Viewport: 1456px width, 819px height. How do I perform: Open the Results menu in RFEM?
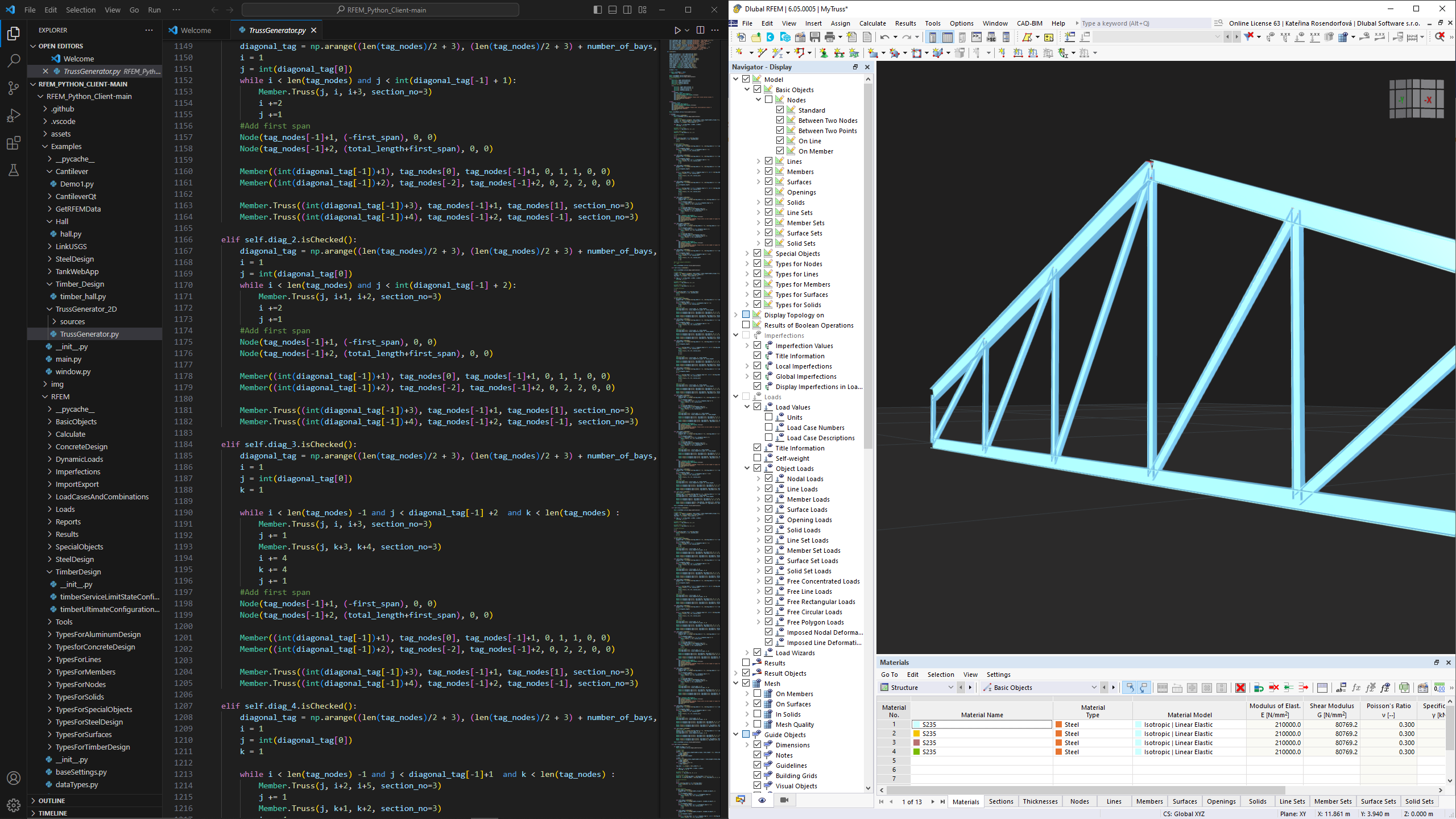tap(905, 23)
